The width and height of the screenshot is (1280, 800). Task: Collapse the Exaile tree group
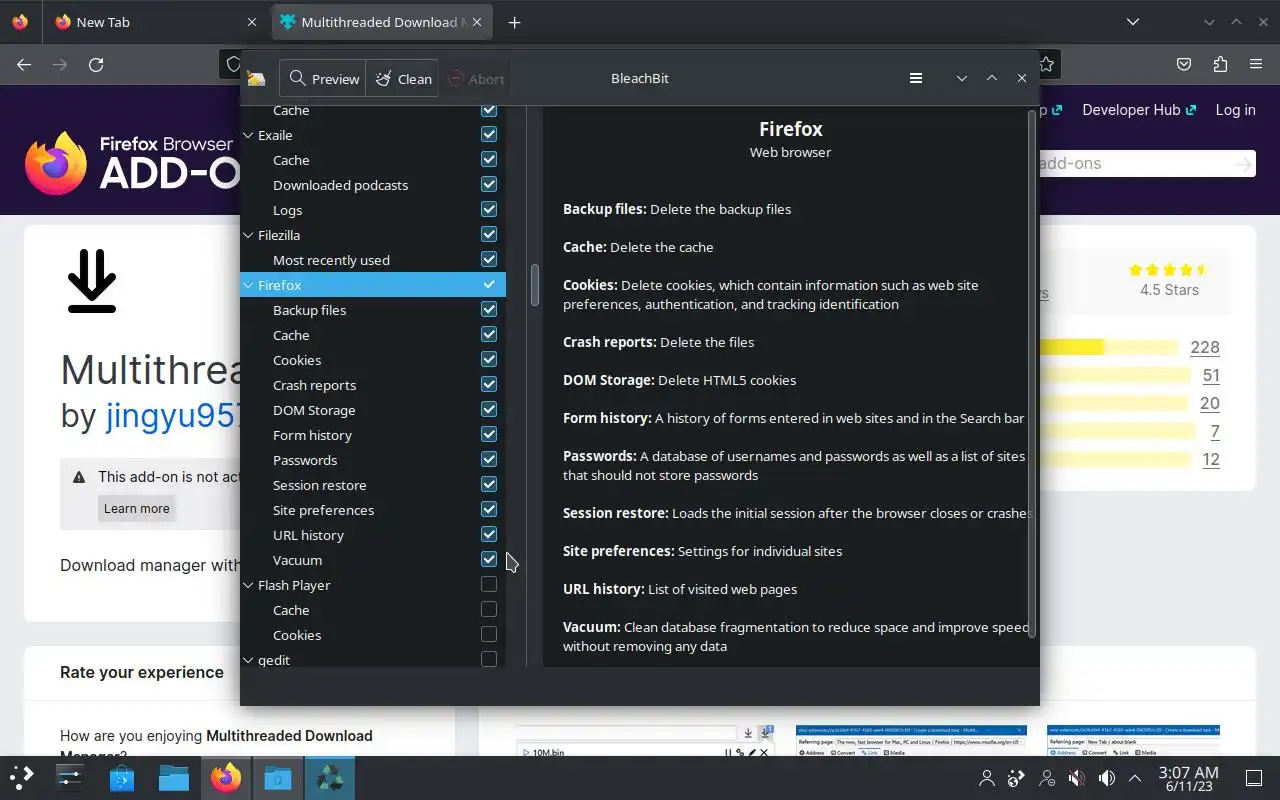tap(249, 135)
